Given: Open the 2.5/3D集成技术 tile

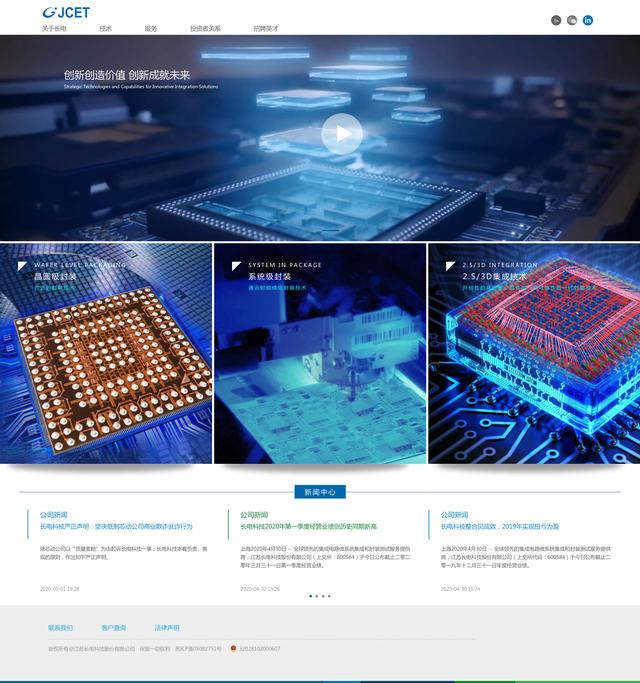Looking at the screenshot, I should (534, 353).
